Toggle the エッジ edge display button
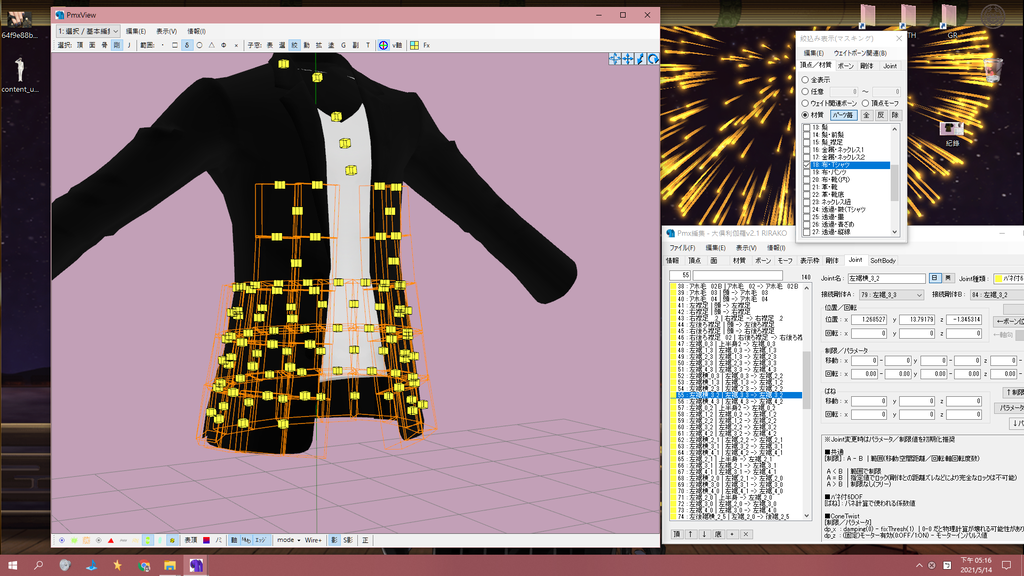This screenshot has height=576, width=1024. click(261, 540)
